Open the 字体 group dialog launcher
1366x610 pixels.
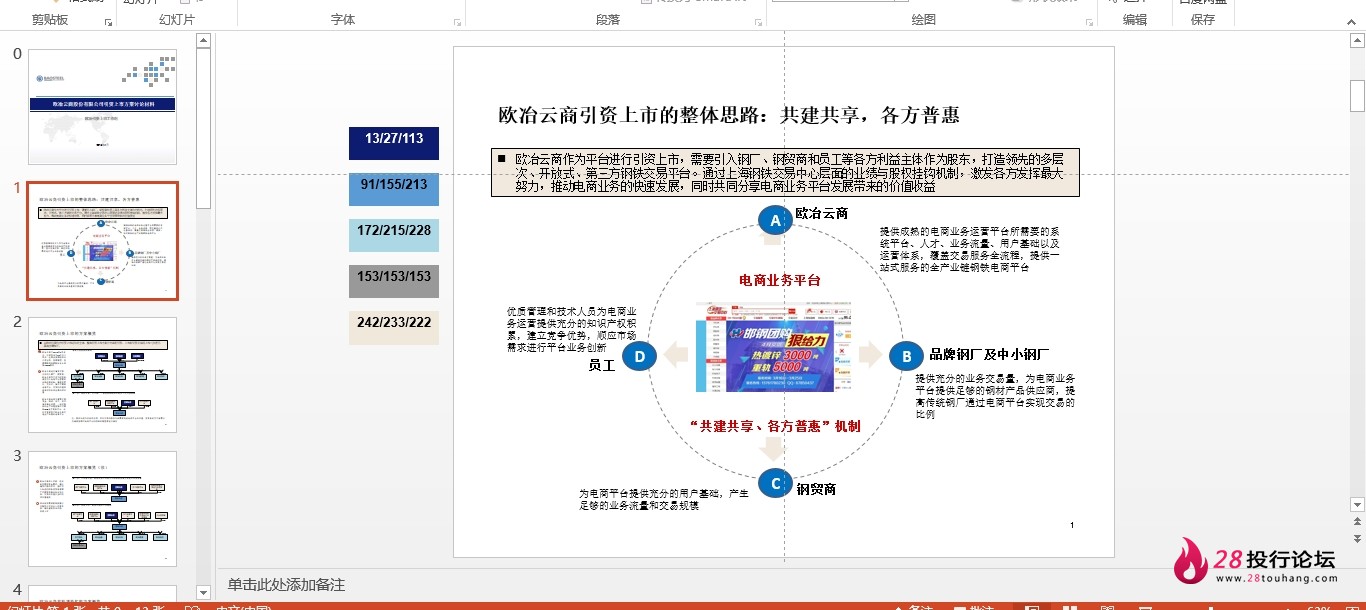(458, 21)
